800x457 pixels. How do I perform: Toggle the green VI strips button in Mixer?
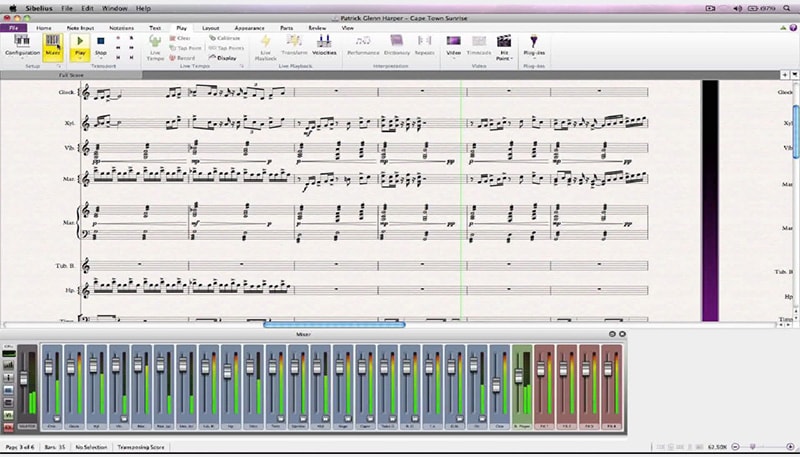click(9, 415)
